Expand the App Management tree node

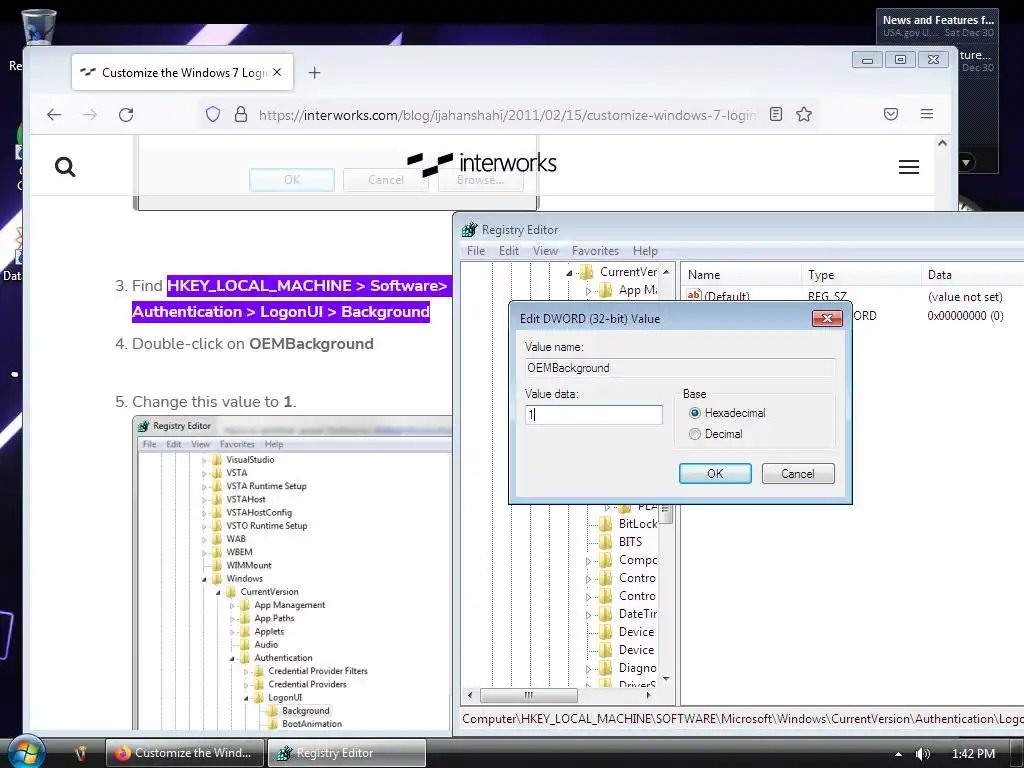pos(588,291)
